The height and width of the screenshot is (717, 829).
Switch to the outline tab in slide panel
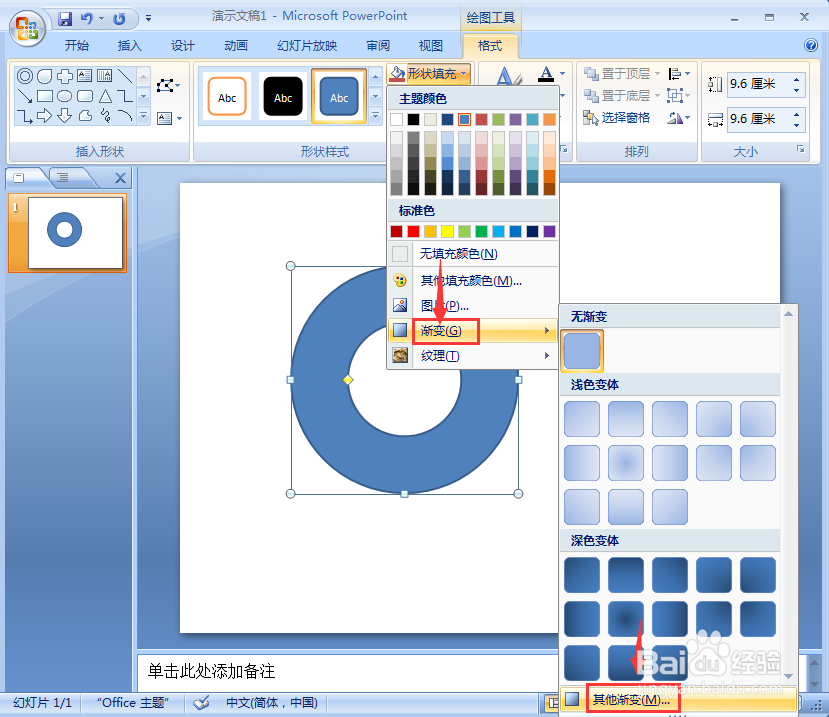(63, 178)
